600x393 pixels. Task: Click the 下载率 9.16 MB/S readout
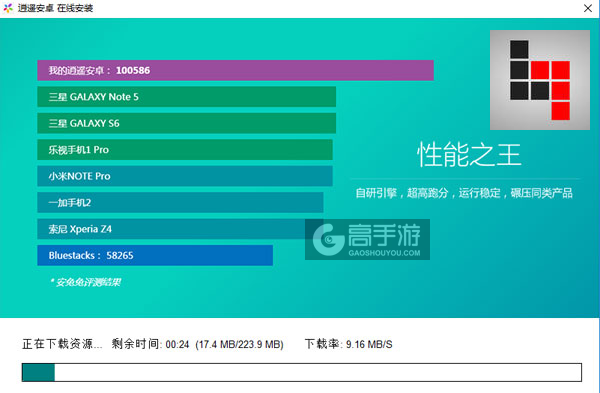tap(348, 344)
